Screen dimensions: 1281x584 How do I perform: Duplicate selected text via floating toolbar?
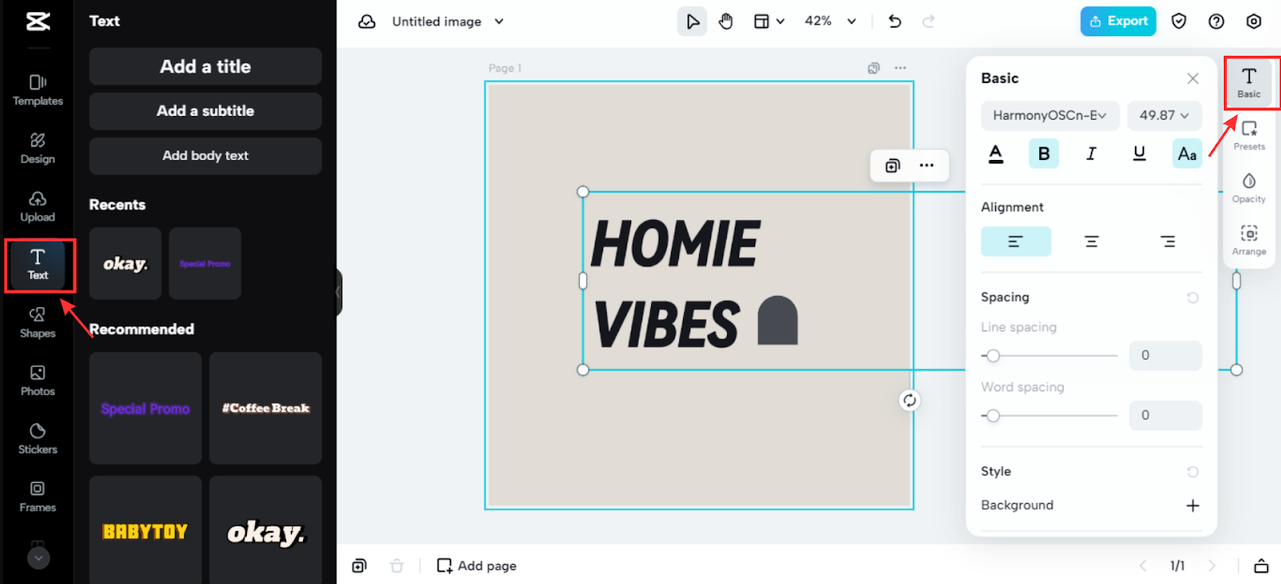pyautogui.click(x=893, y=166)
